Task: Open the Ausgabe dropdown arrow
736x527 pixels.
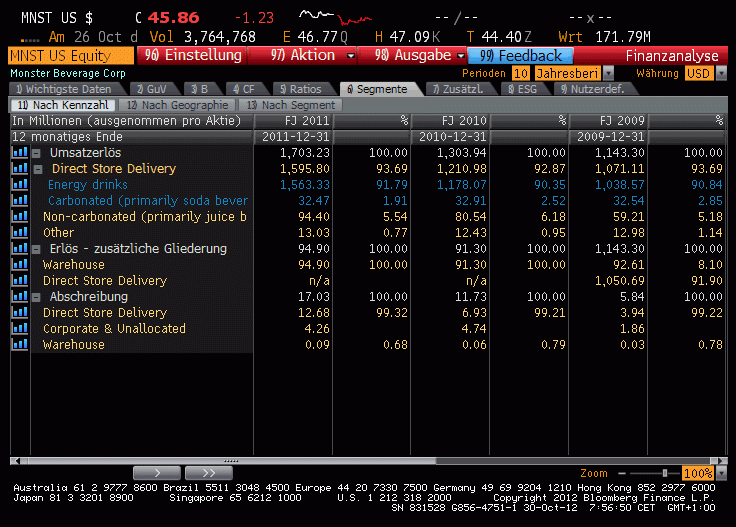Action: point(461,56)
